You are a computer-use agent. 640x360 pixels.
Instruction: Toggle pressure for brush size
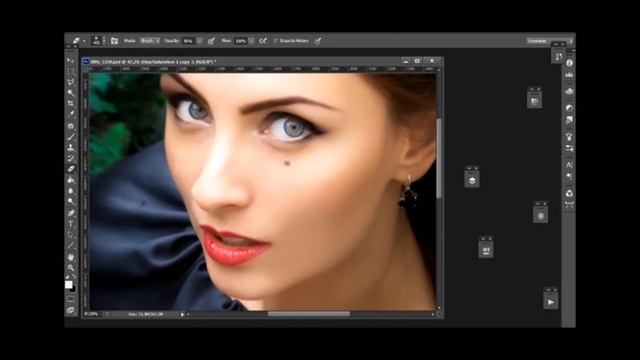pos(318,41)
